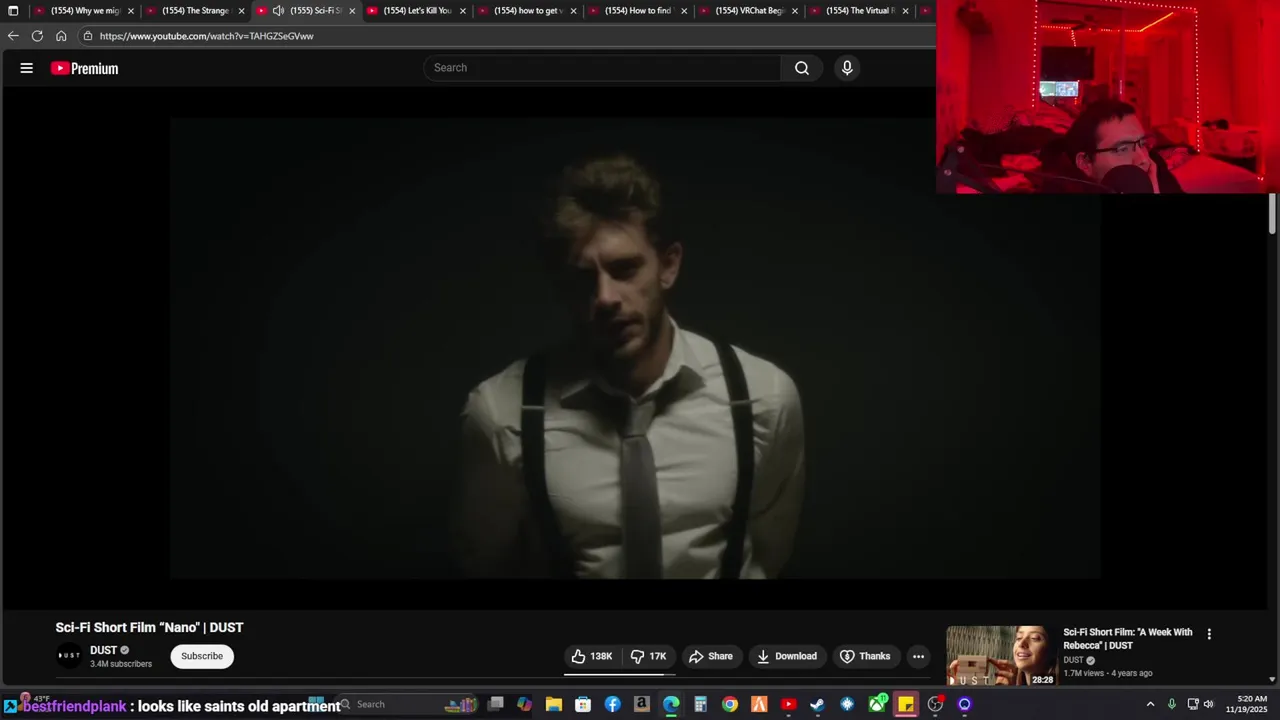
Task: Launch Copilot from taskbar
Action: click(524, 704)
